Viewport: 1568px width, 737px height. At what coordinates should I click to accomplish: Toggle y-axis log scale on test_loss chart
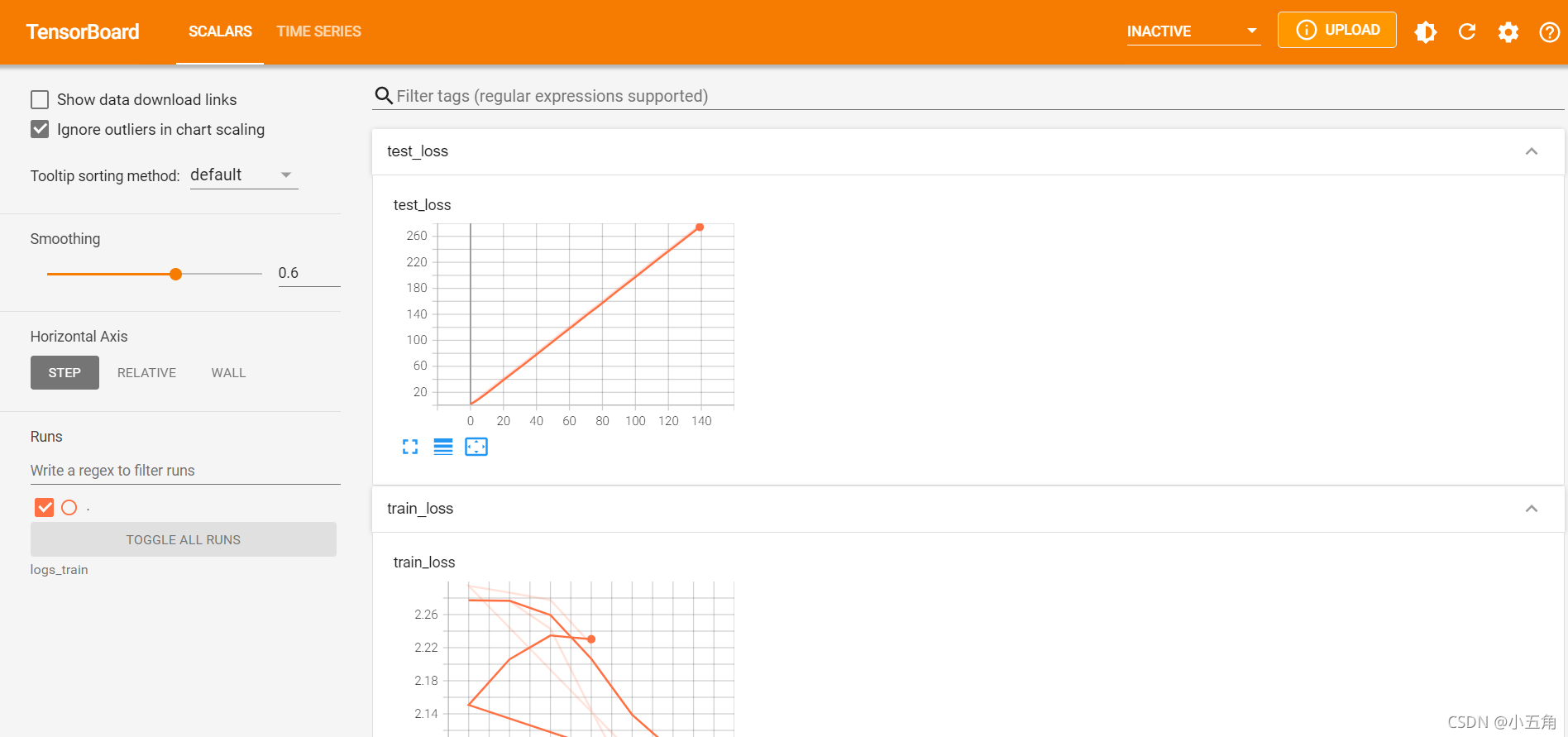click(x=443, y=447)
